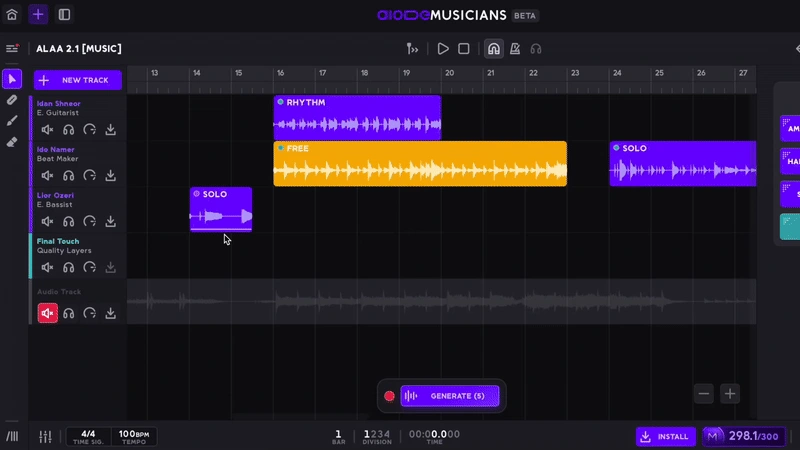The height and width of the screenshot is (450, 800).
Task: Click the home icon
Action: pyautogui.click(x=12, y=15)
